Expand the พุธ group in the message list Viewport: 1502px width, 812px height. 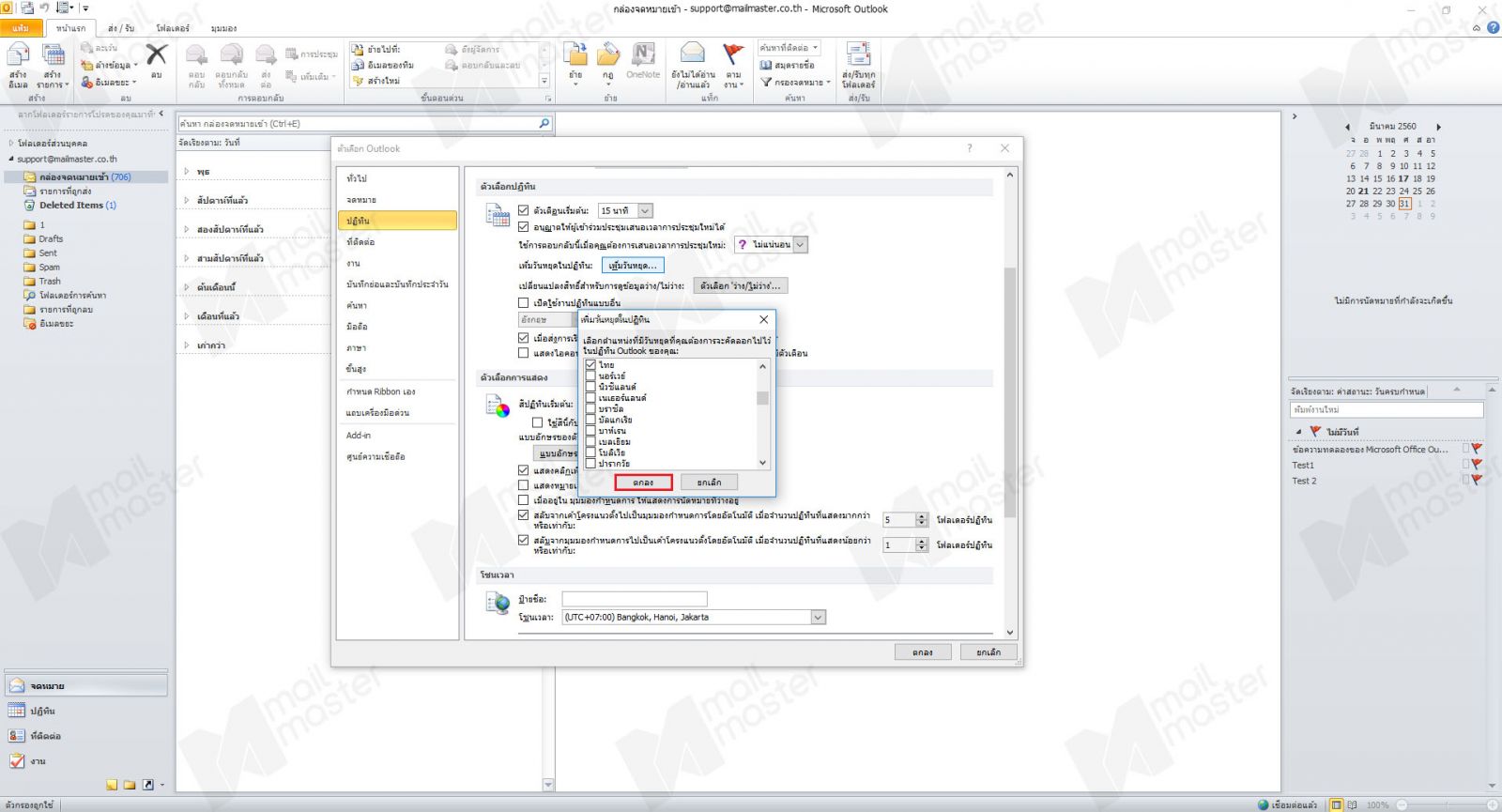(187, 172)
